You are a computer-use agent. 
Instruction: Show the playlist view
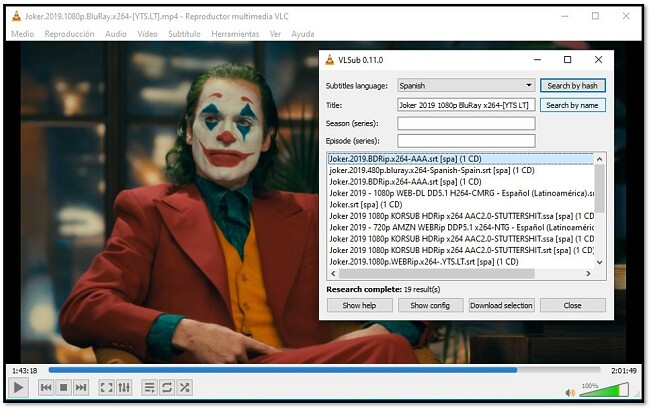149,388
